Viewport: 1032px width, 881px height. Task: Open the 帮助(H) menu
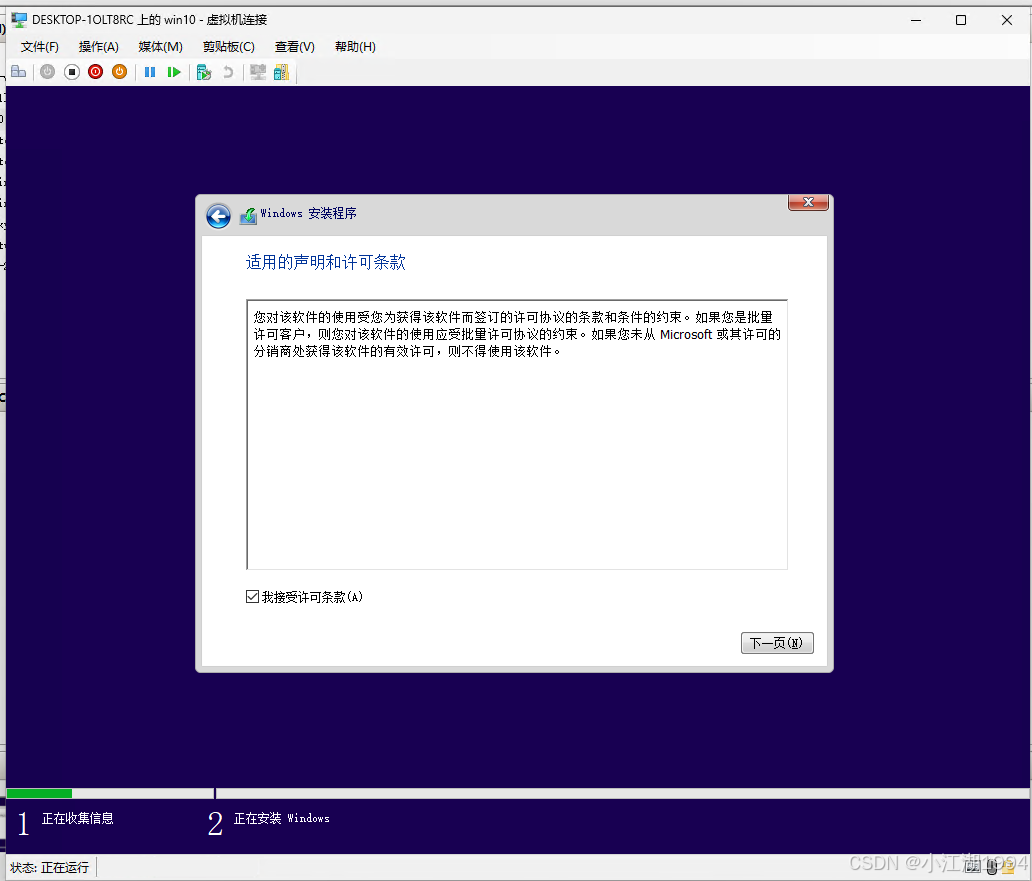(x=355, y=47)
